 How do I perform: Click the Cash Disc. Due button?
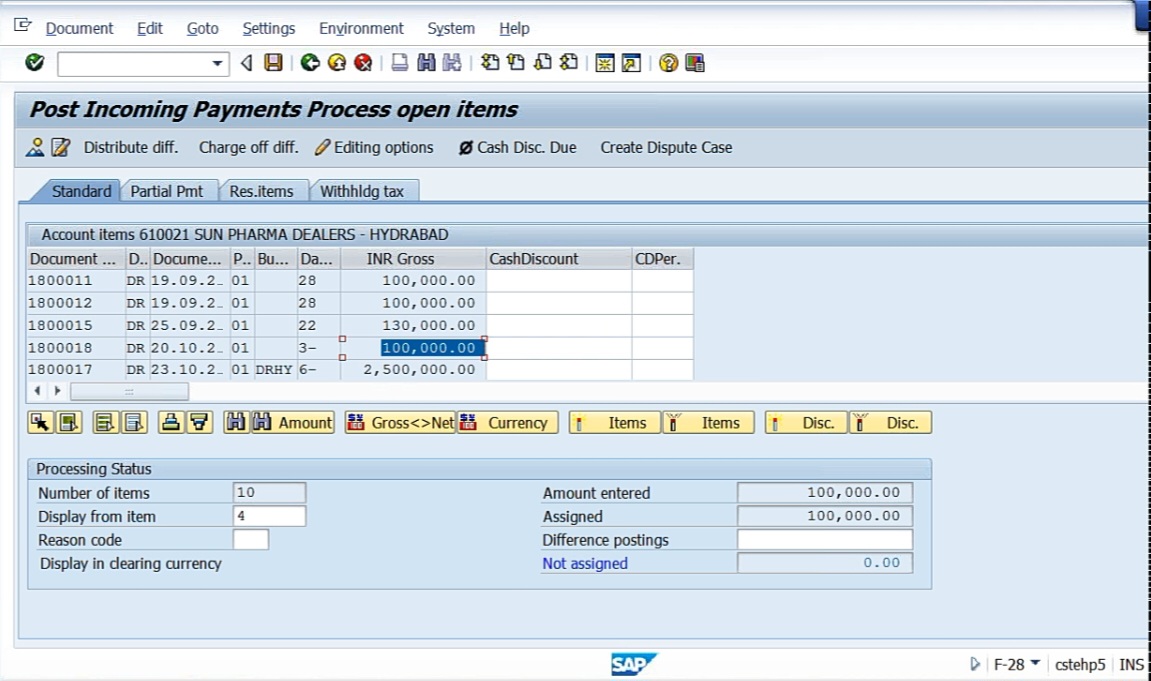518,148
